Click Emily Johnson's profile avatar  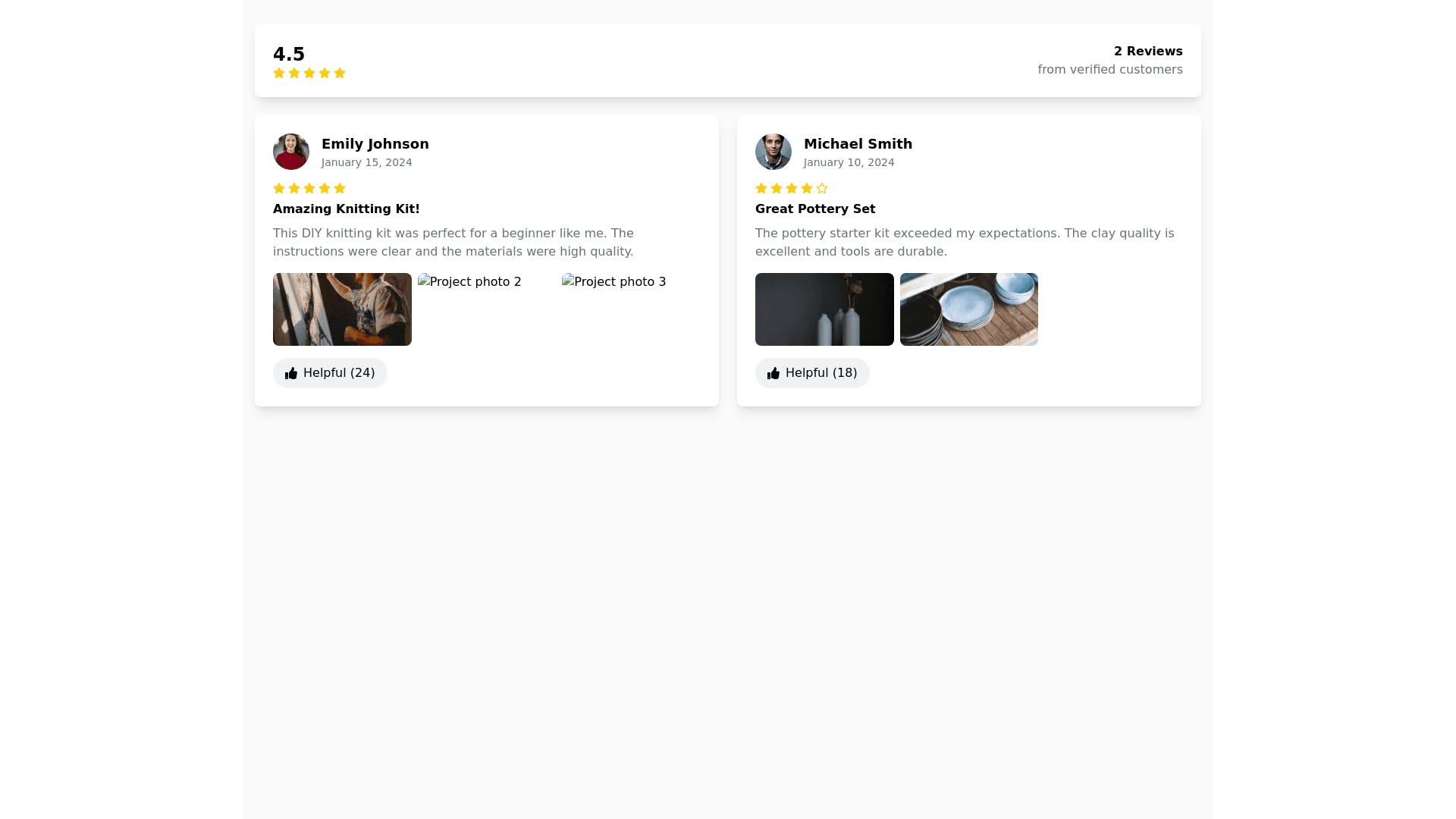click(x=291, y=152)
